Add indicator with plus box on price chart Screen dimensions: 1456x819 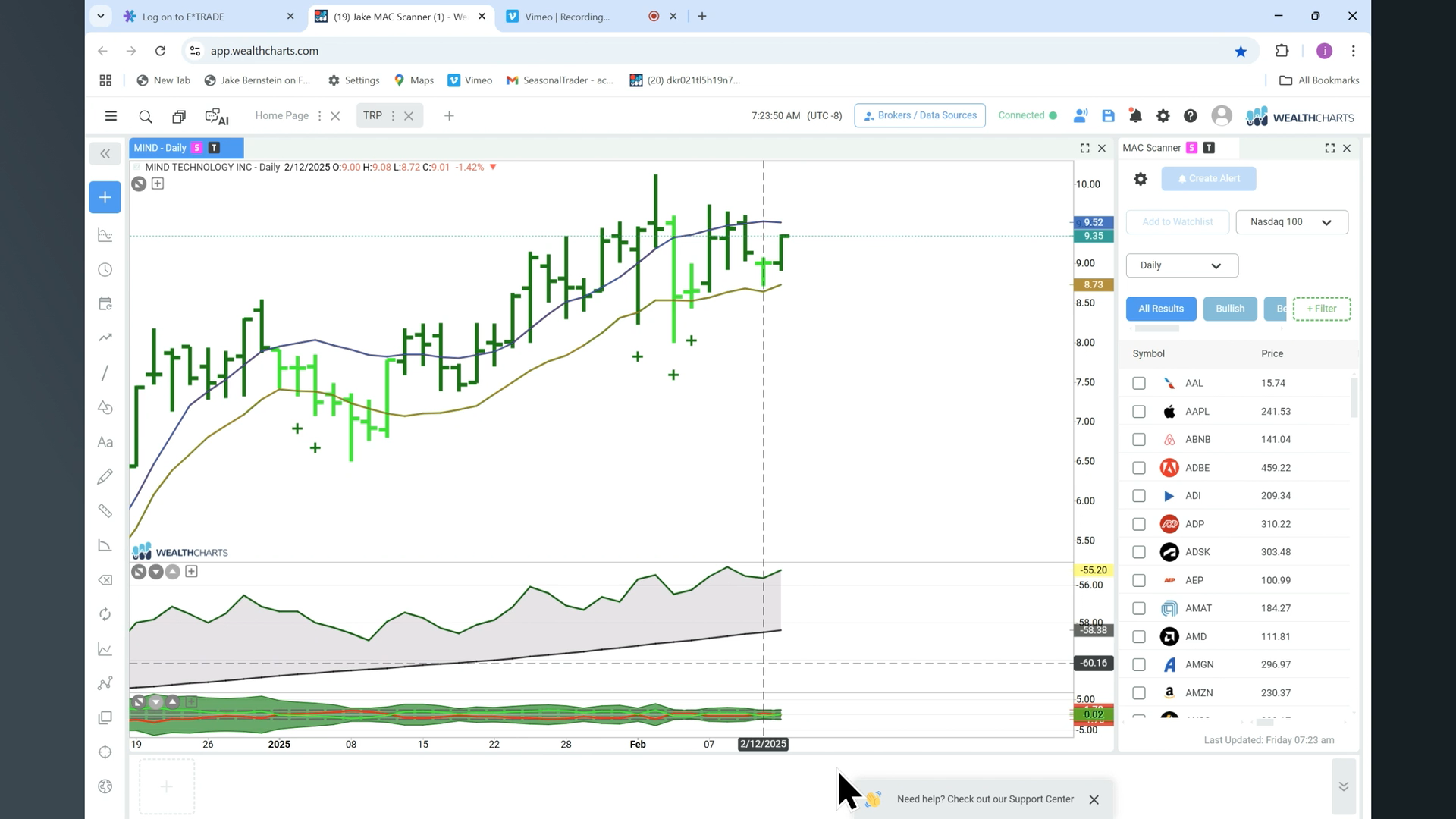(158, 184)
